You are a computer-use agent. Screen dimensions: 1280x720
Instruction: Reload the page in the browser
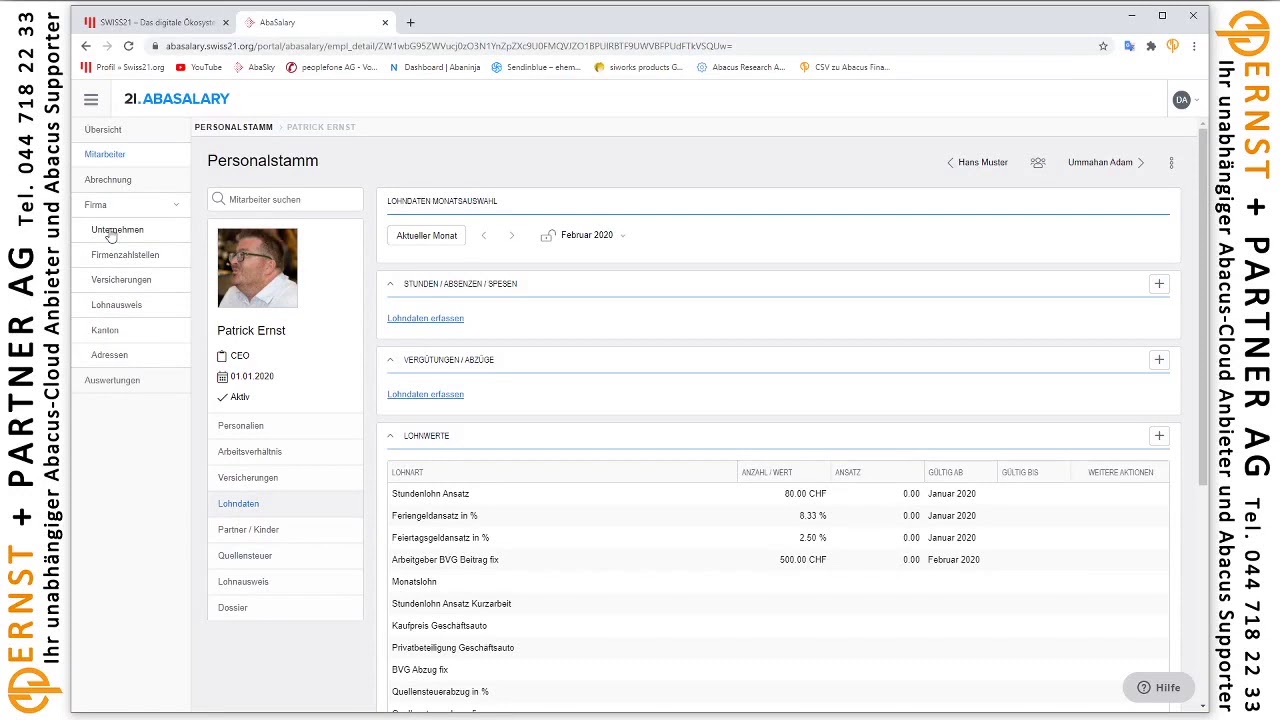pyautogui.click(x=128, y=46)
